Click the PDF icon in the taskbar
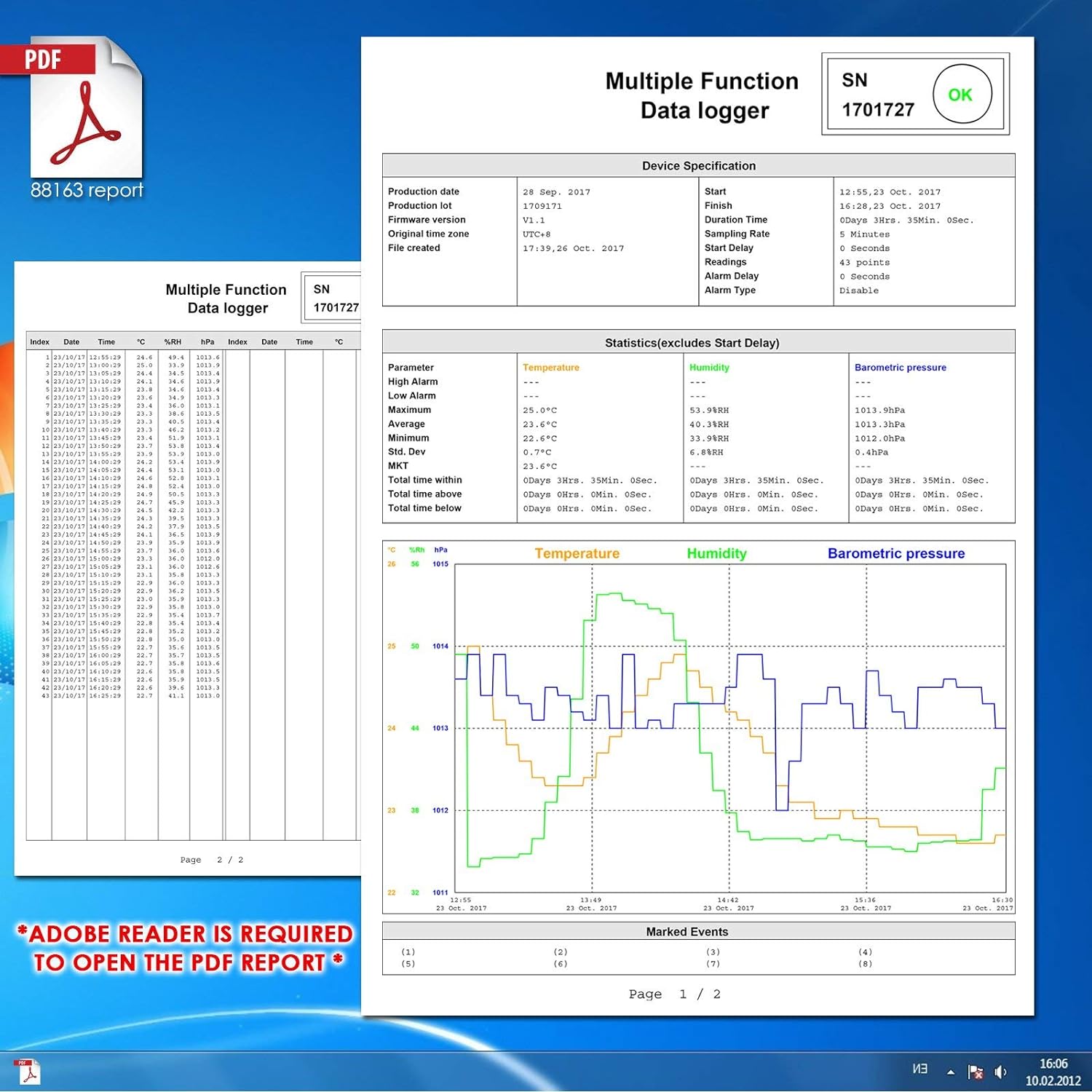 point(28,1072)
